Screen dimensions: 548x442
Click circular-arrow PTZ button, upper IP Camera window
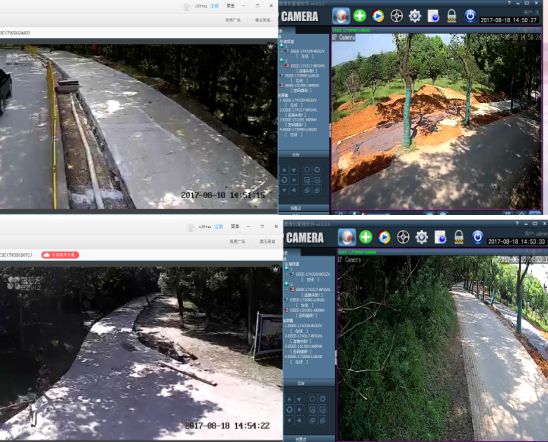pyautogui.click(x=284, y=180)
